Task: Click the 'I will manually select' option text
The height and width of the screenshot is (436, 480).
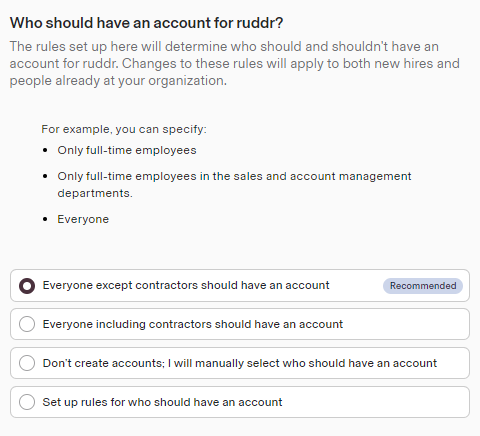Action: point(302,363)
